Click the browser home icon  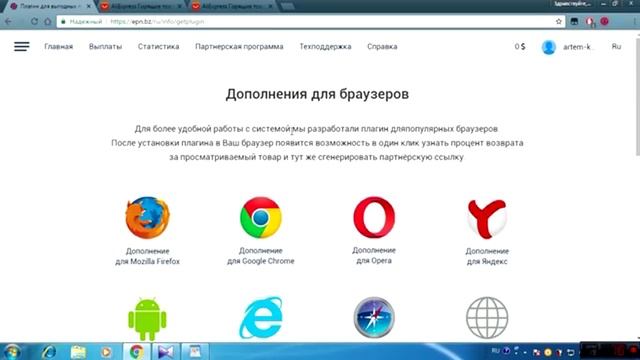[x=48, y=21]
